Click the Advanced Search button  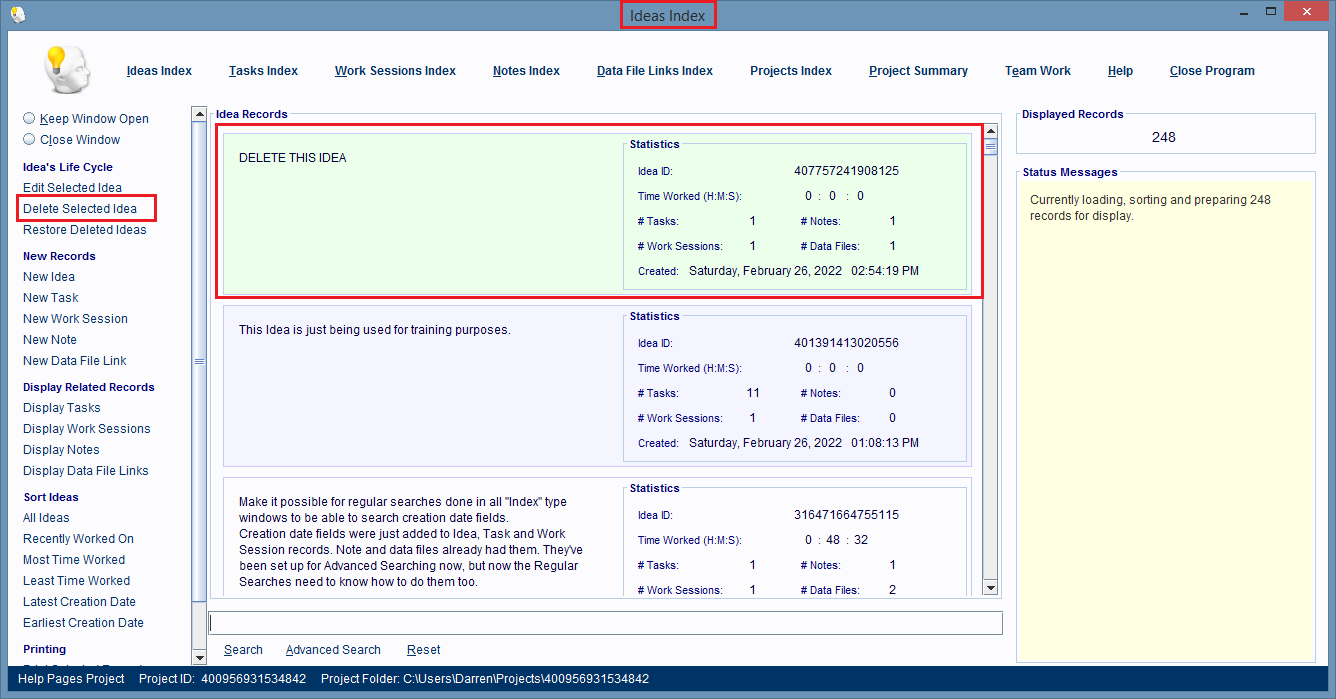(x=333, y=650)
